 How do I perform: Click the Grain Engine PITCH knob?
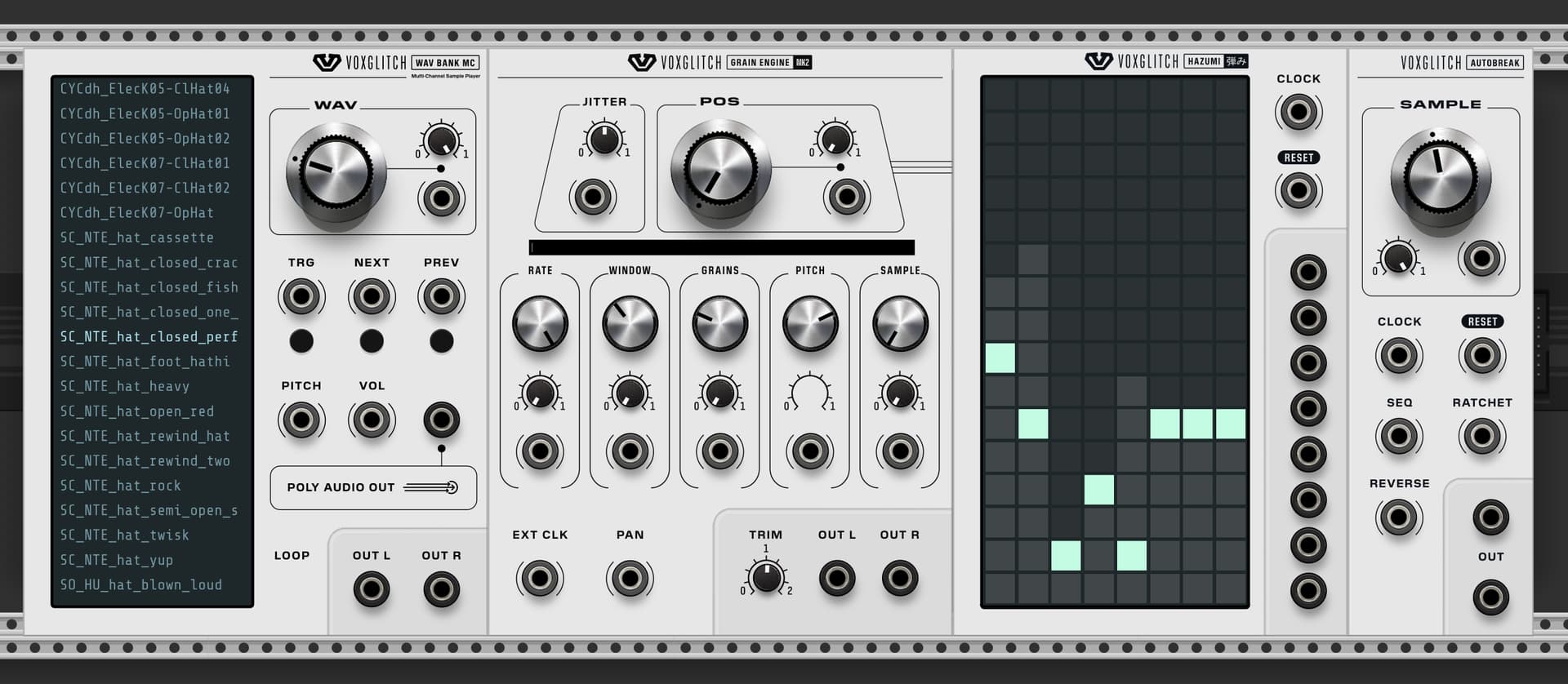(x=810, y=324)
